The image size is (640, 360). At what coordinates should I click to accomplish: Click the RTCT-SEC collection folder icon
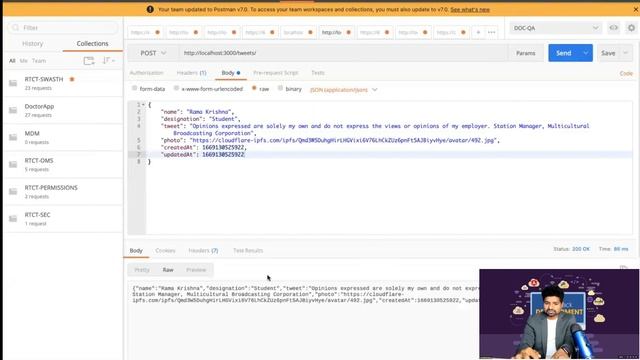pos(13,218)
